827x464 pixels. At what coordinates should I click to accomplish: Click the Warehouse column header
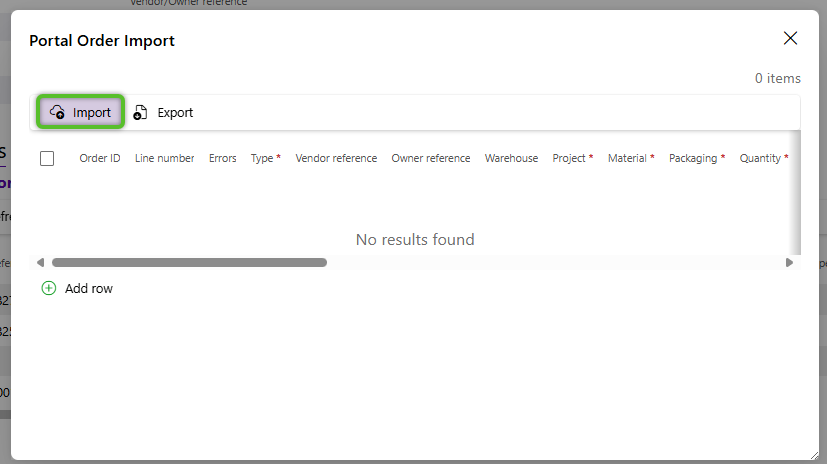[511, 158]
